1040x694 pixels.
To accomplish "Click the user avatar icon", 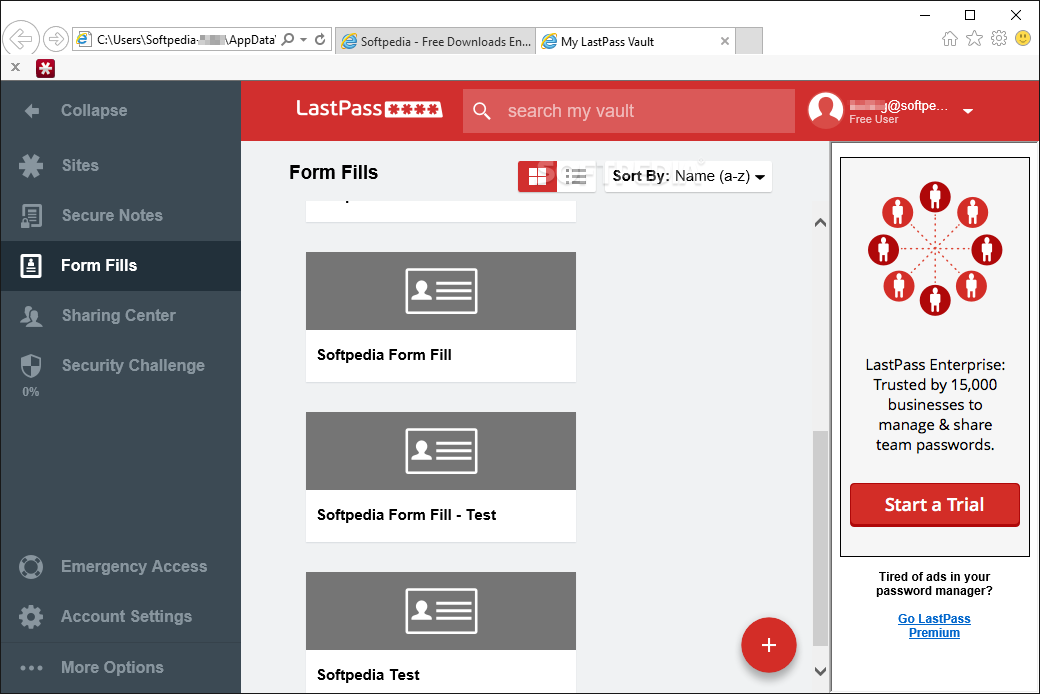I will pyautogui.click(x=826, y=110).
